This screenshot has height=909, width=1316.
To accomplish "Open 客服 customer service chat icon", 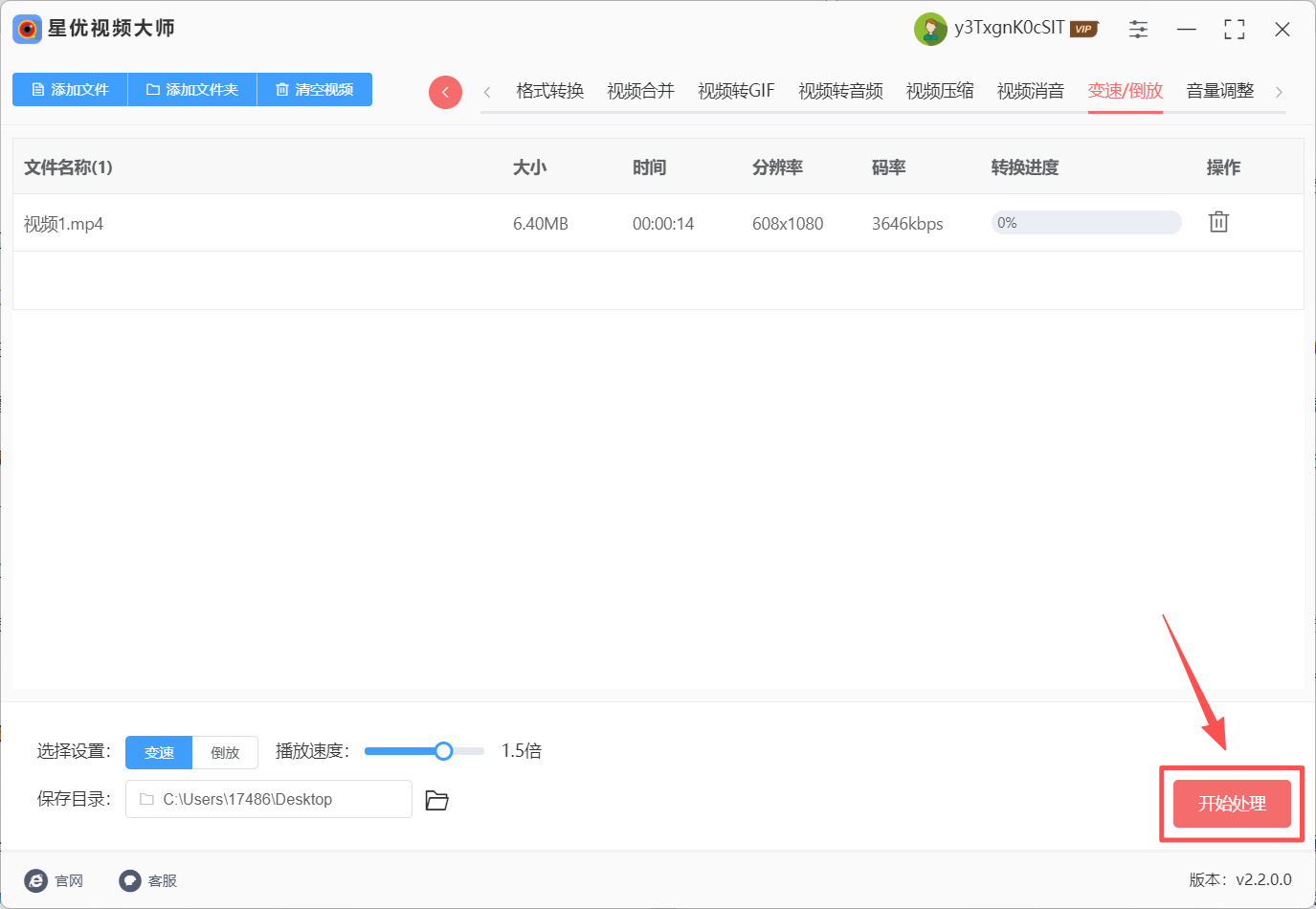I will click(129, 880).
